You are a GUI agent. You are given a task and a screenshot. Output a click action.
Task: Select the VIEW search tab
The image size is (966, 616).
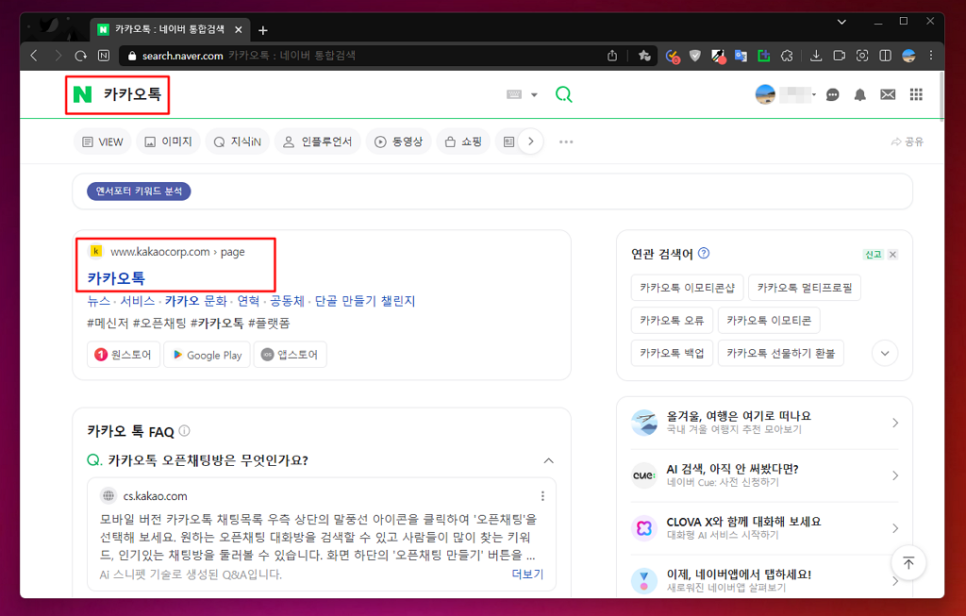pyautogui.click(x=103, y=142)
